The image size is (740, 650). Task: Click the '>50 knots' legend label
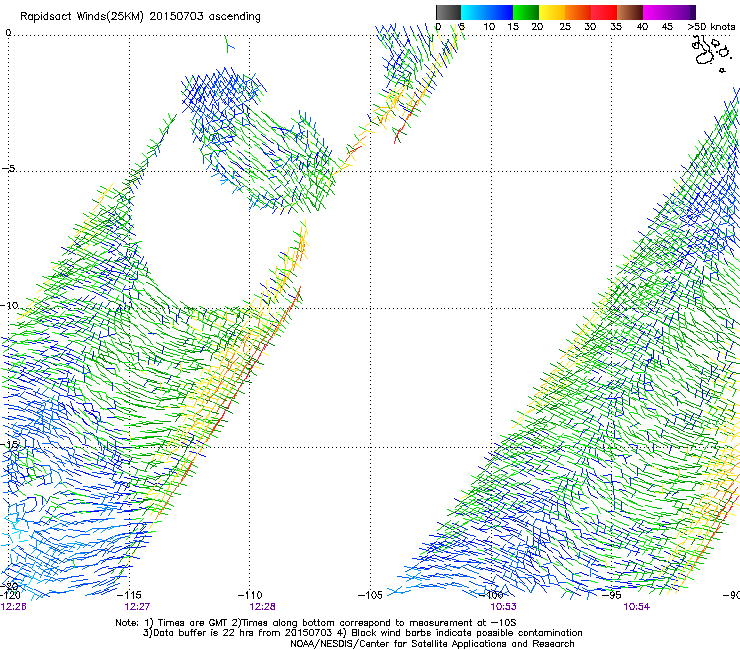point(712,26)
